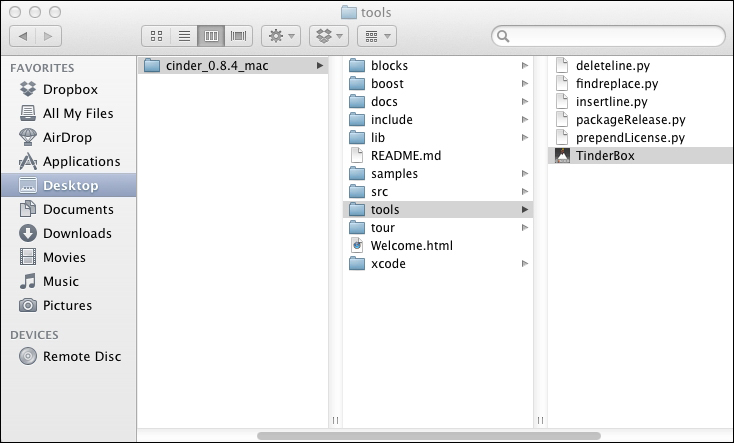Open Documents in the sidebar
734x443 pixels.
[68, 209]
